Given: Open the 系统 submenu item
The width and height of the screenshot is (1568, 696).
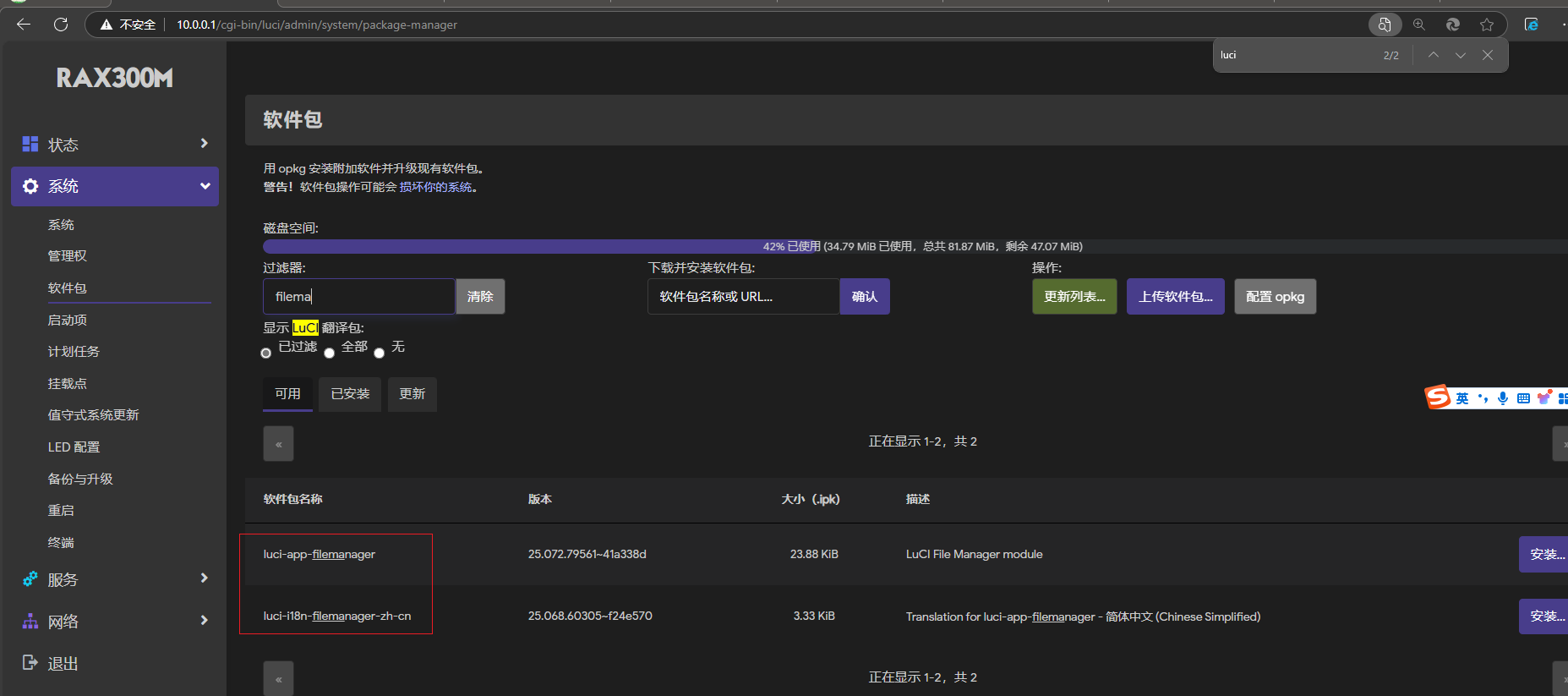Looking at the screenshot, I should 61,225.
